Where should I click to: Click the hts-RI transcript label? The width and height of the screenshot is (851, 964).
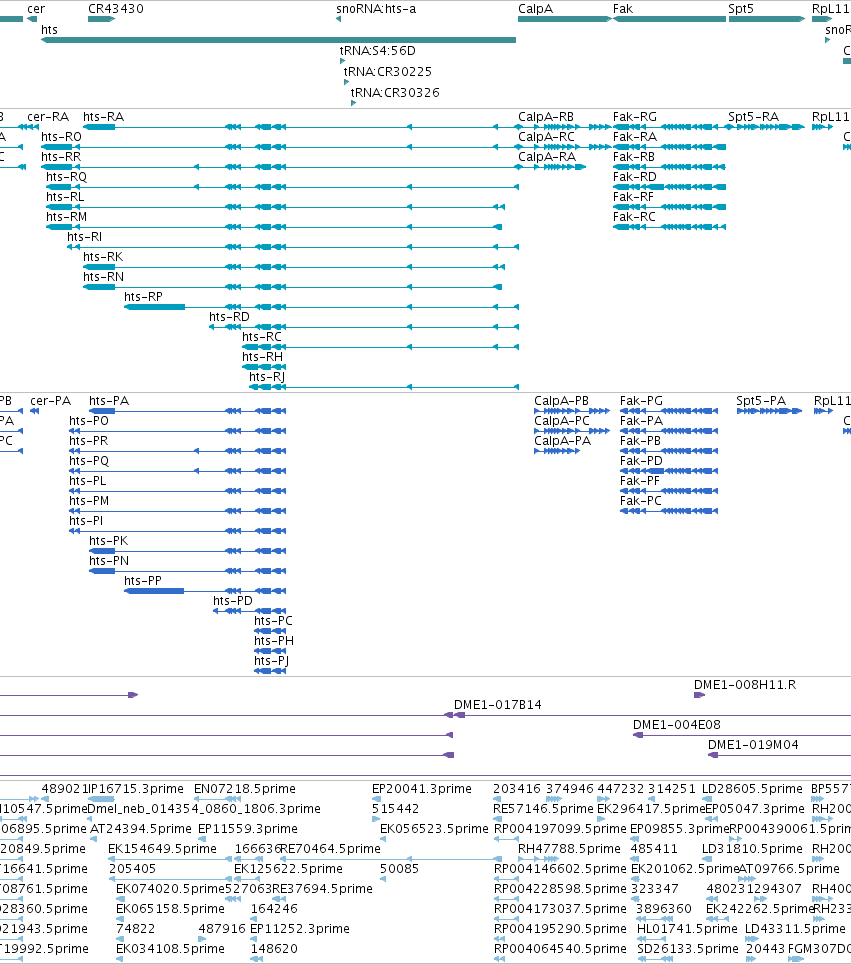point(84,237)
